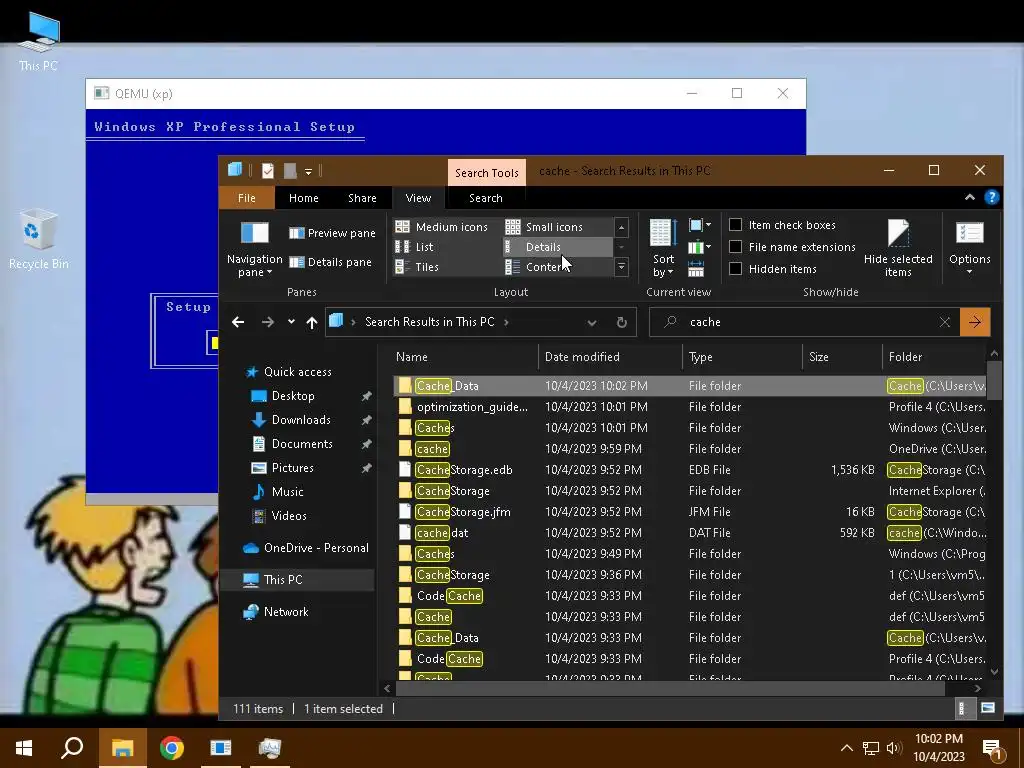Click Properties icon in title bar
1024x768 pixels.
coord(268,171)
